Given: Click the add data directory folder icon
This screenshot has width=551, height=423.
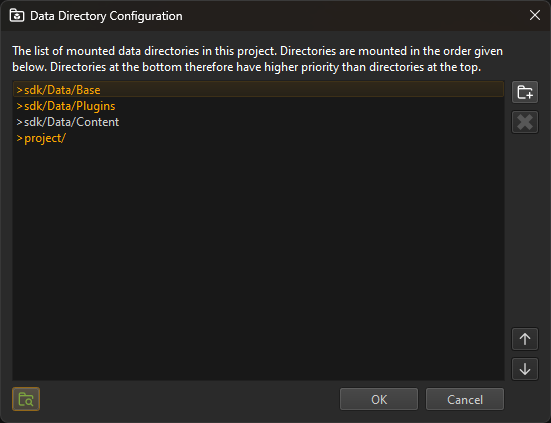Looking at the screenshot, I should (525, 92).
